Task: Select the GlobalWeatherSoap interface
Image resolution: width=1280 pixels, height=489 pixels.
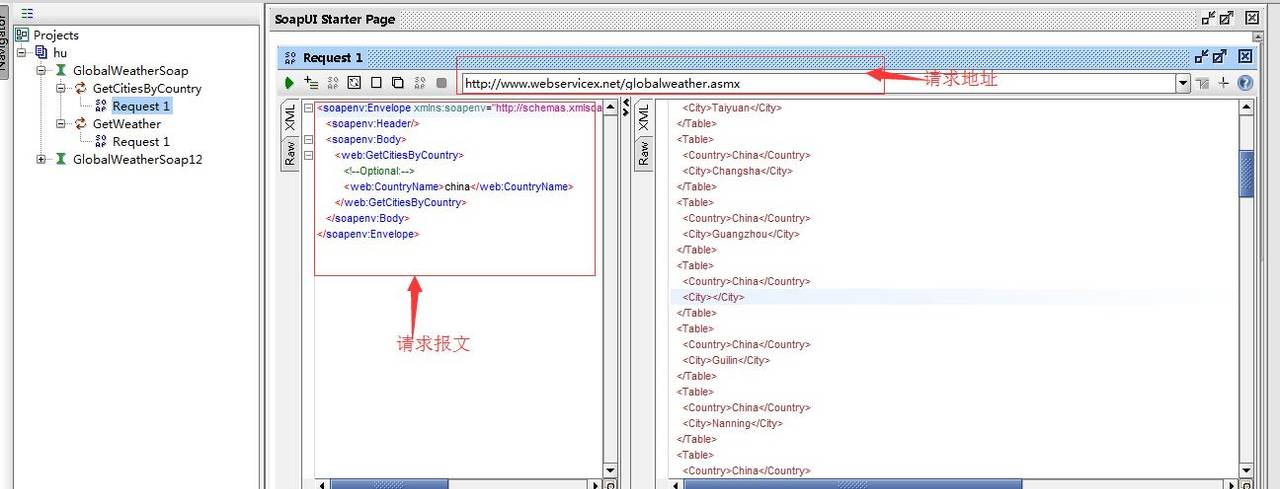Action: tap(130, 71)
